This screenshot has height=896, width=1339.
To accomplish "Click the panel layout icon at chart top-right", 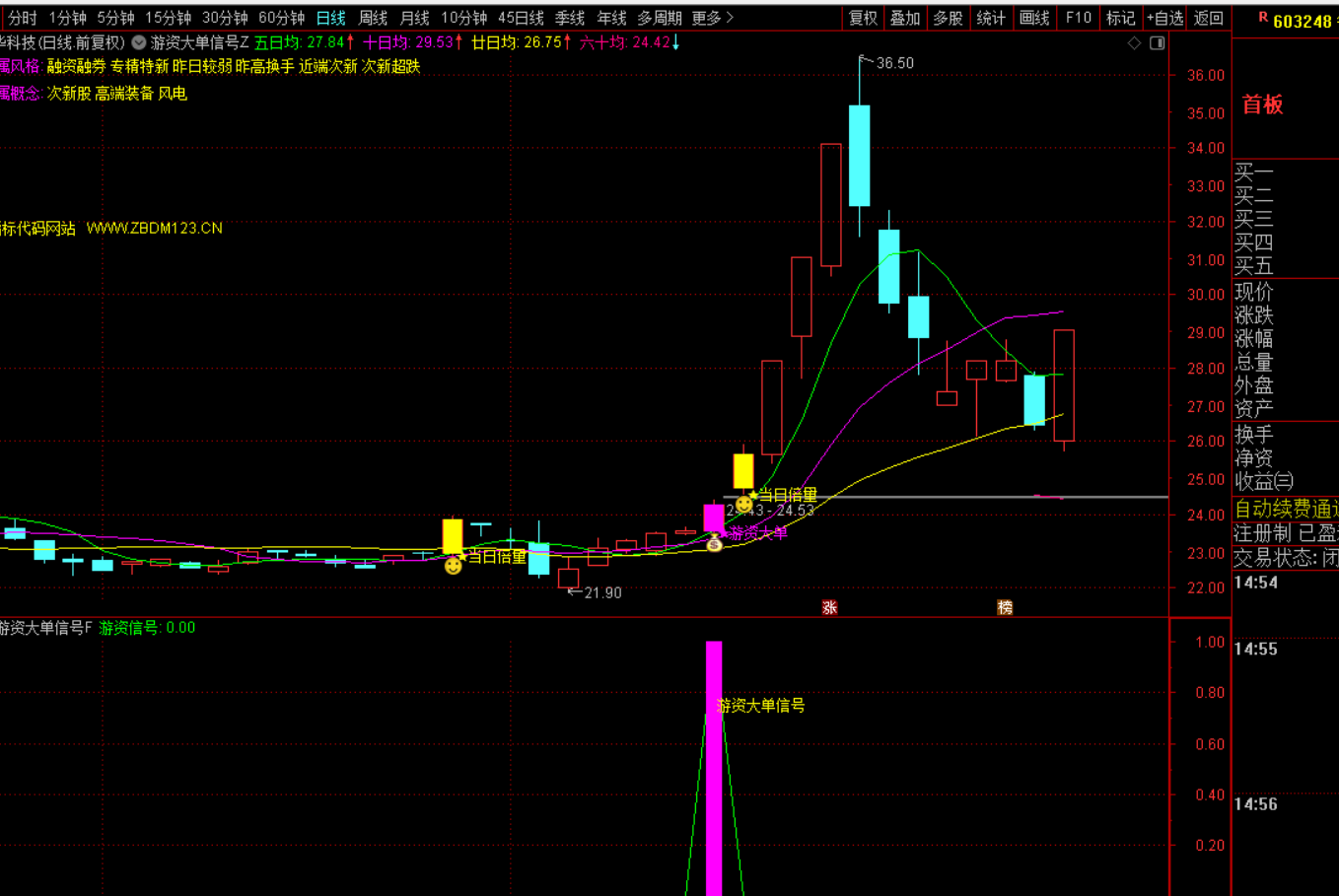I will [1158, 43].
